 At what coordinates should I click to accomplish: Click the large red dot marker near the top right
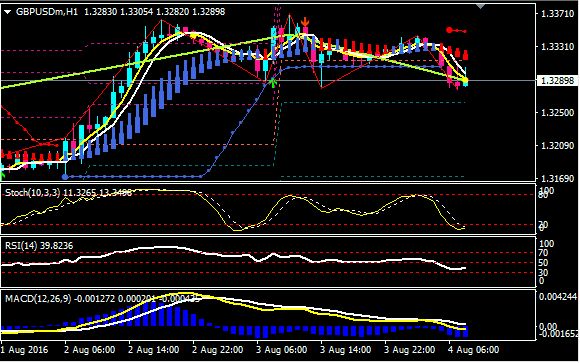[x=449, y=30]
